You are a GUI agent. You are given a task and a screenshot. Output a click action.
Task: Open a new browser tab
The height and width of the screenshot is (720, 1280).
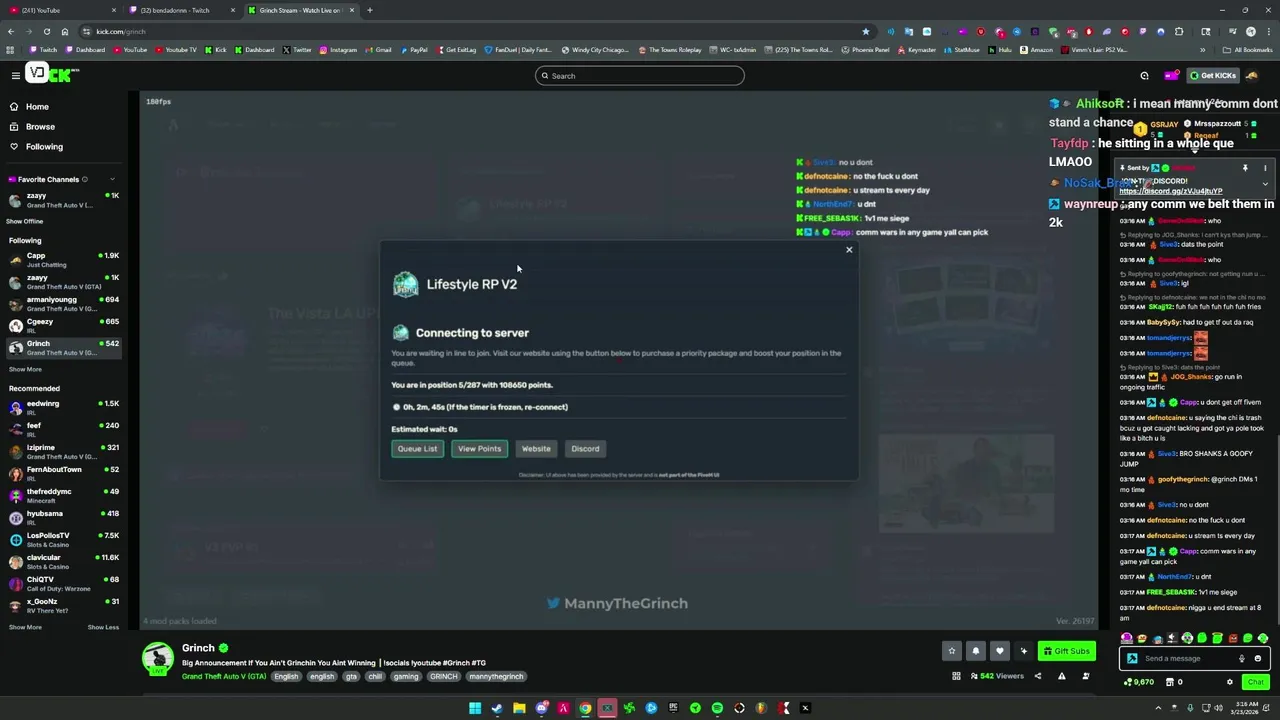point(370,10)
